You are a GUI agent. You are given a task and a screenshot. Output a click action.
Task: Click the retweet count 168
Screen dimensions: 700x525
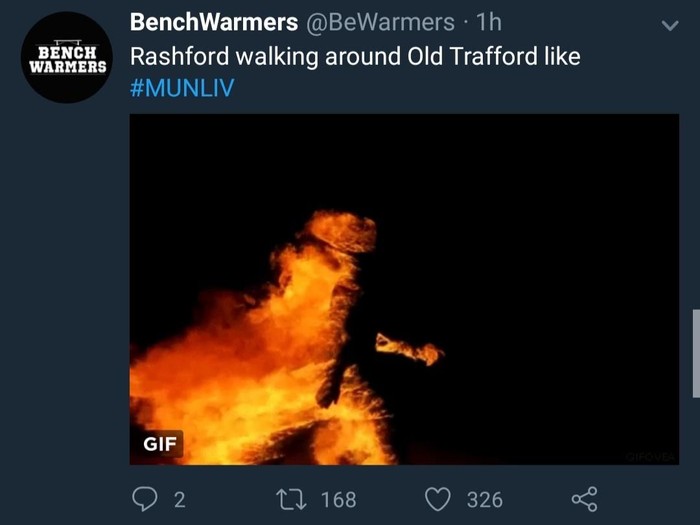tap(339, 500)
